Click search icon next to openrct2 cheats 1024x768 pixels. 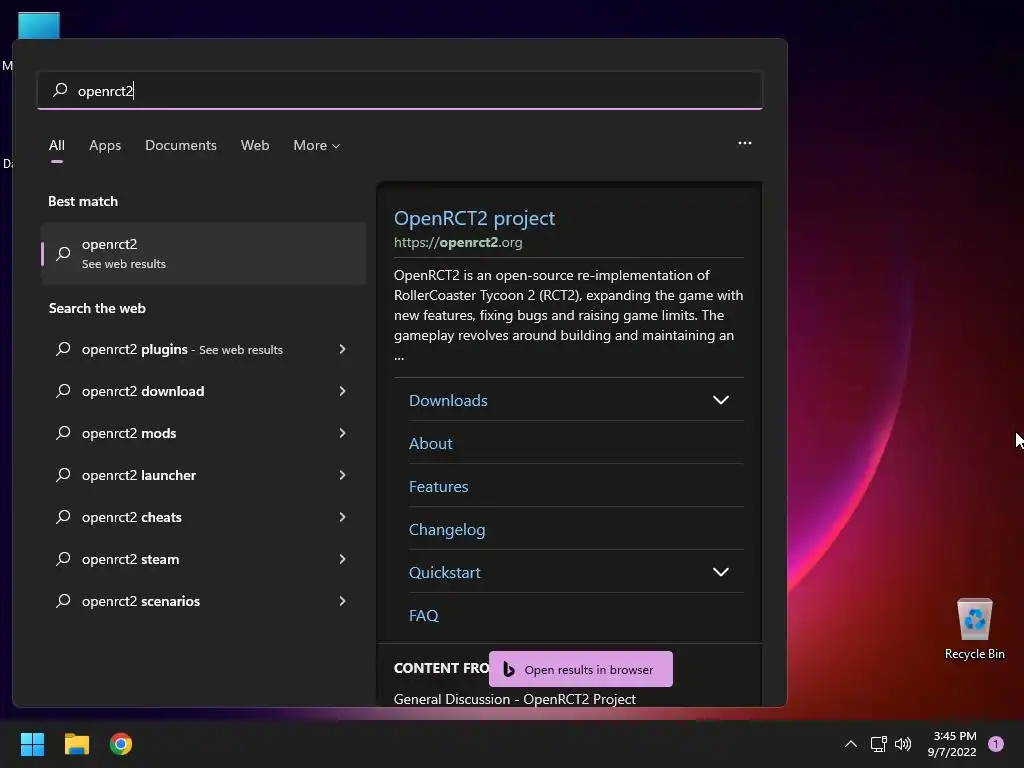coord(63,517)
